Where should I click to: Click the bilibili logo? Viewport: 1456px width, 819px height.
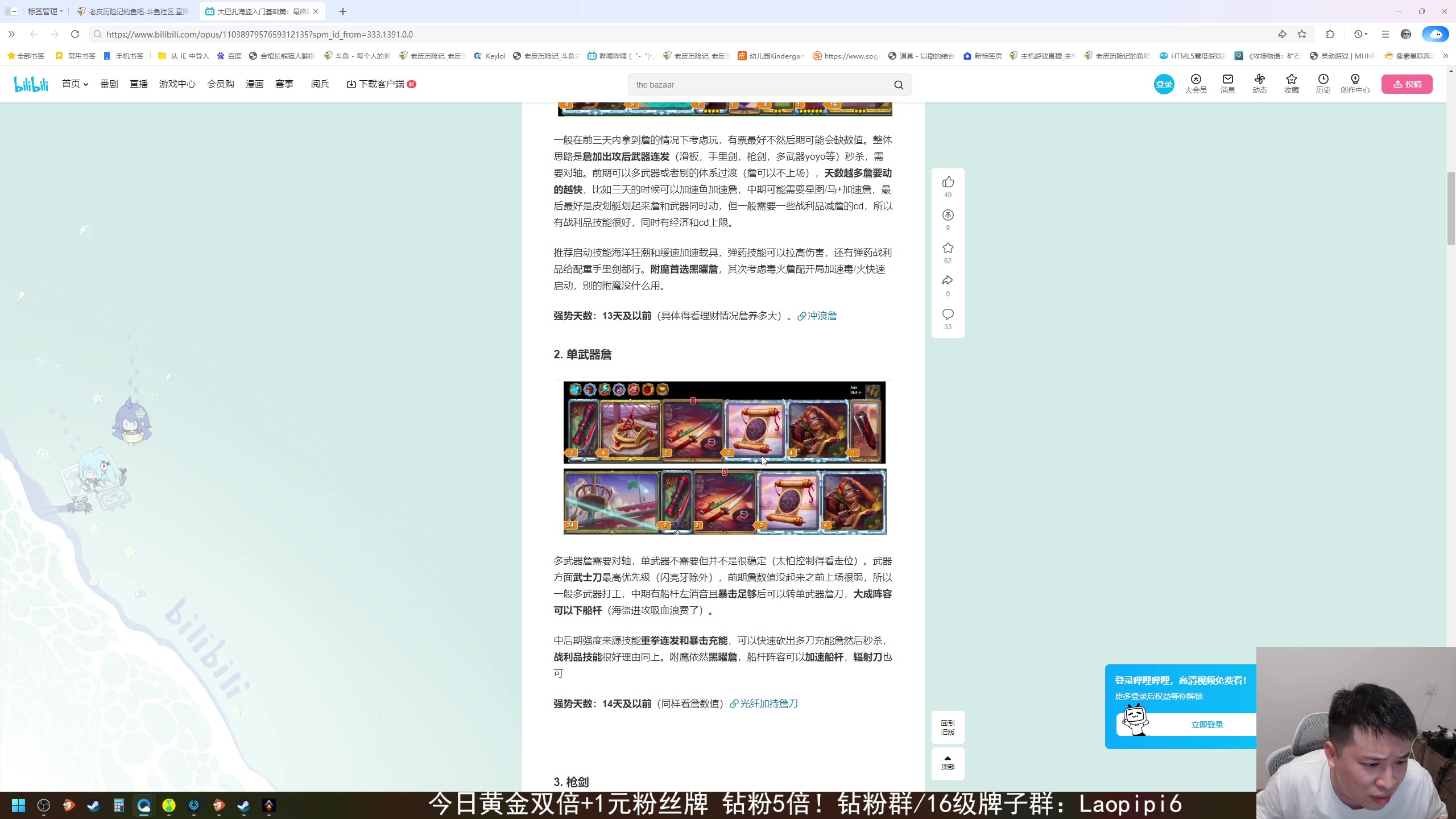[31, 84]
